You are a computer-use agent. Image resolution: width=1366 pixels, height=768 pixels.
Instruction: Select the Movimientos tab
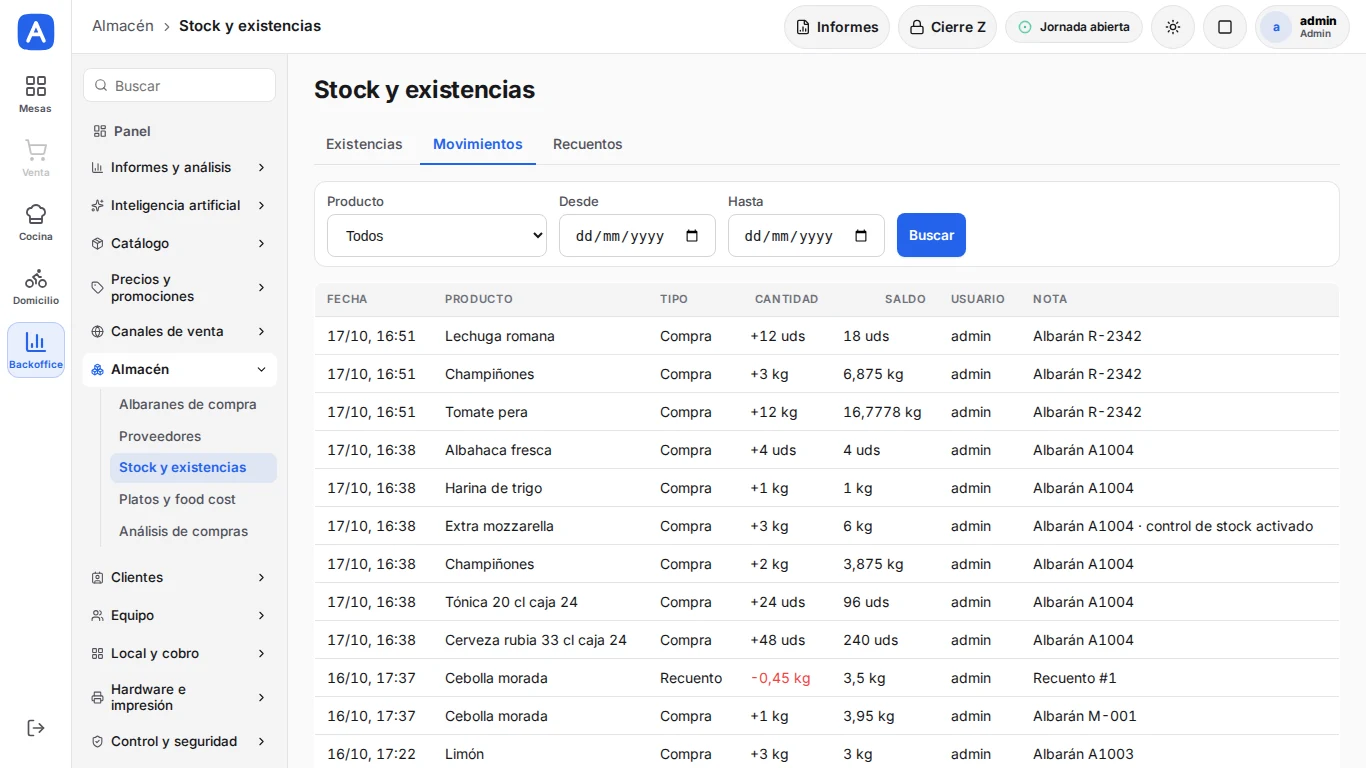pyautogui.click(x=478, y=144)
